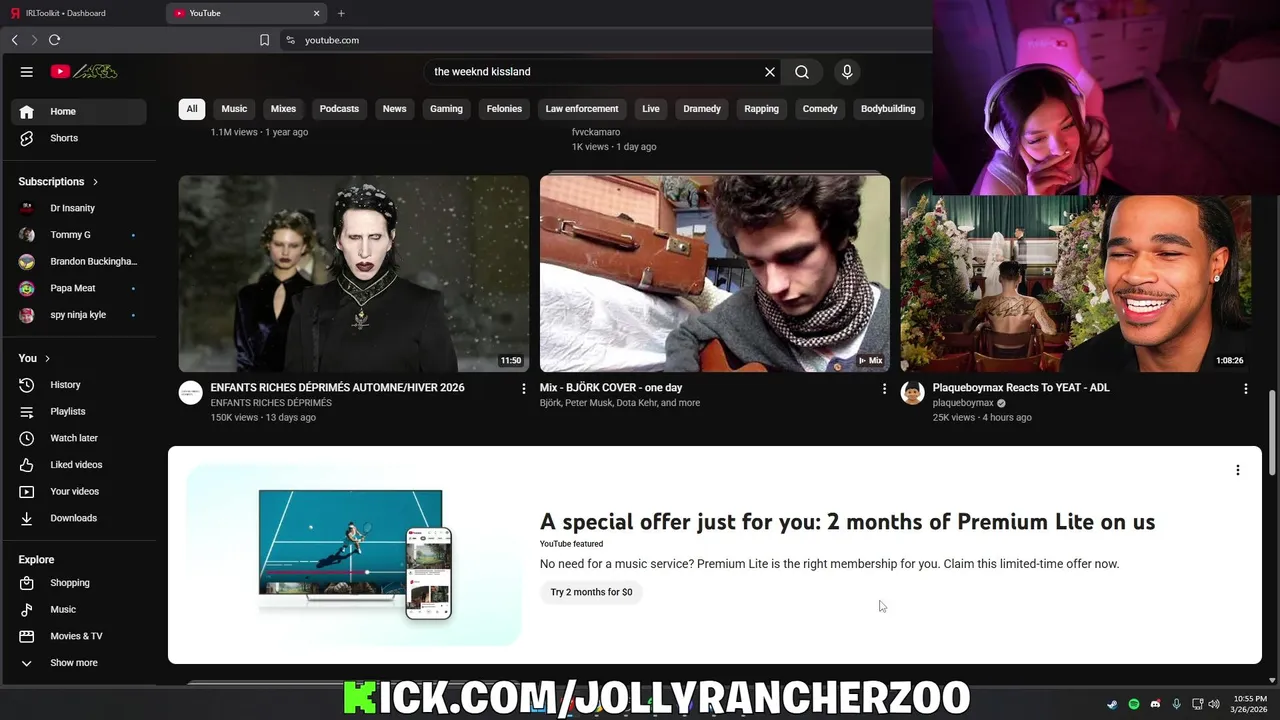Open Discord from the system tray
The width and height of the screenshot is (1280, 720).
point(1155,704)
